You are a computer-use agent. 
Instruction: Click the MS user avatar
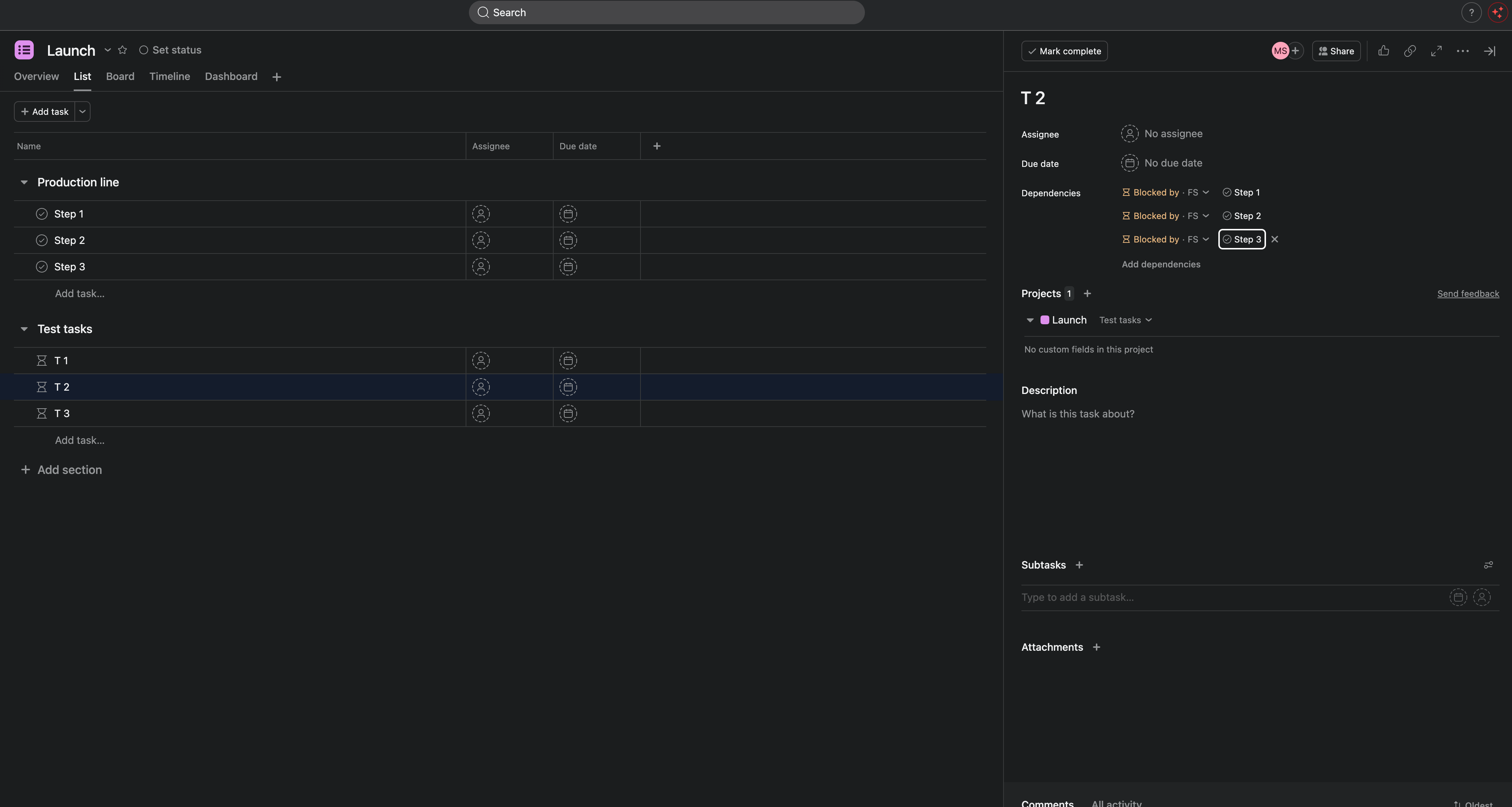1280,51
